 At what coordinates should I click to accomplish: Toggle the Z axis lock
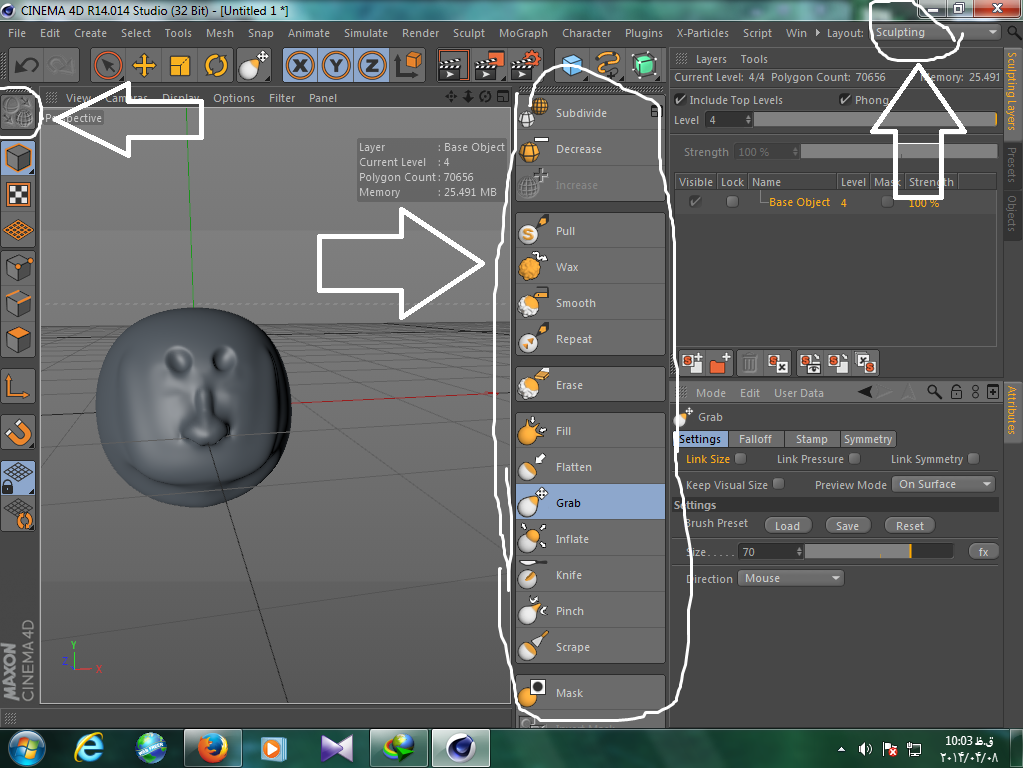tap(372, 65)
